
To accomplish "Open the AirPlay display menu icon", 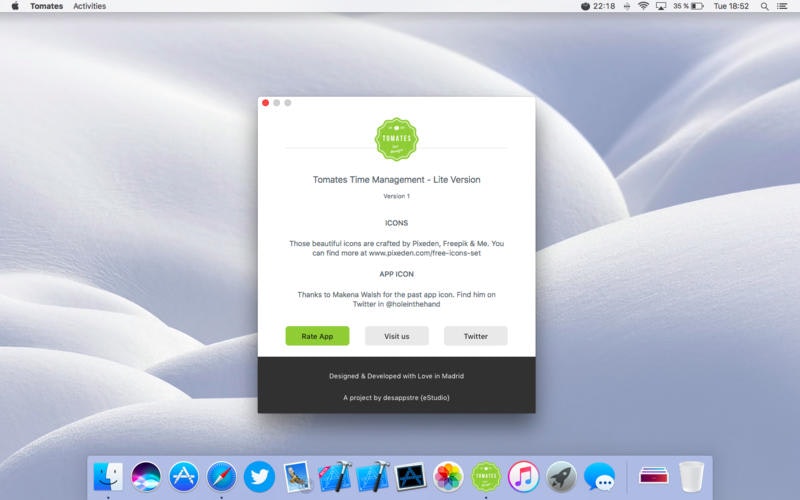I will coord(661,6).
